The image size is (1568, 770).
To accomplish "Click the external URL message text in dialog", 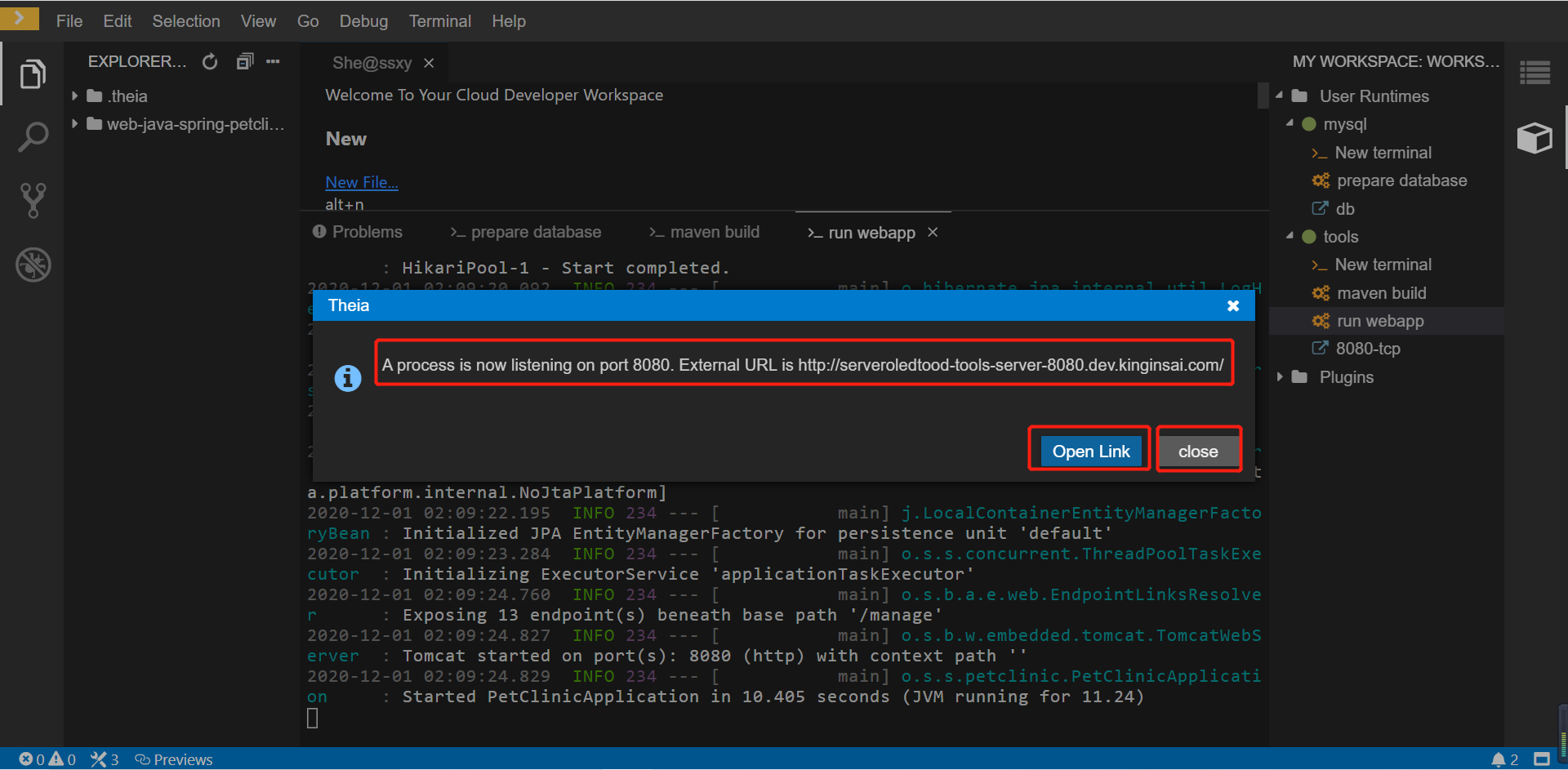I will (x=803, y=365).
